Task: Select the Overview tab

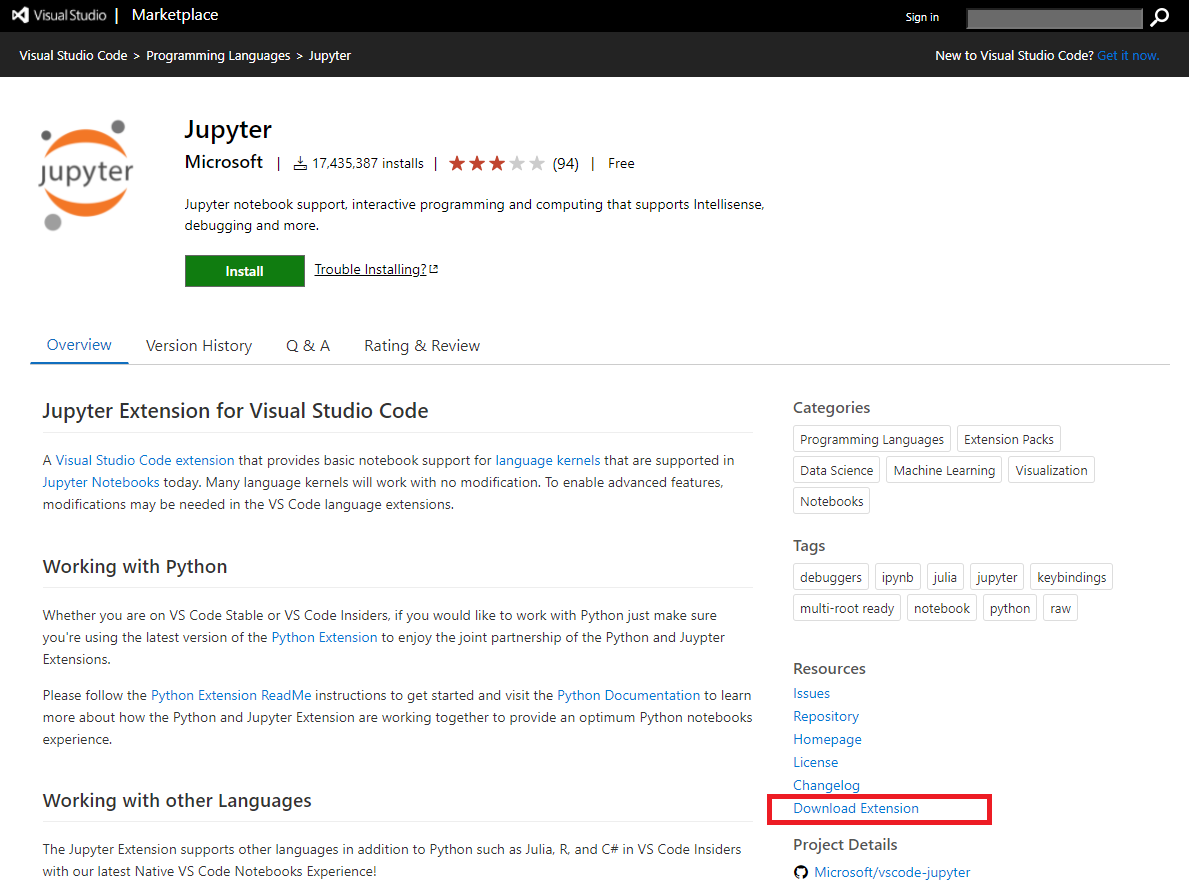Action: (79, 345)
